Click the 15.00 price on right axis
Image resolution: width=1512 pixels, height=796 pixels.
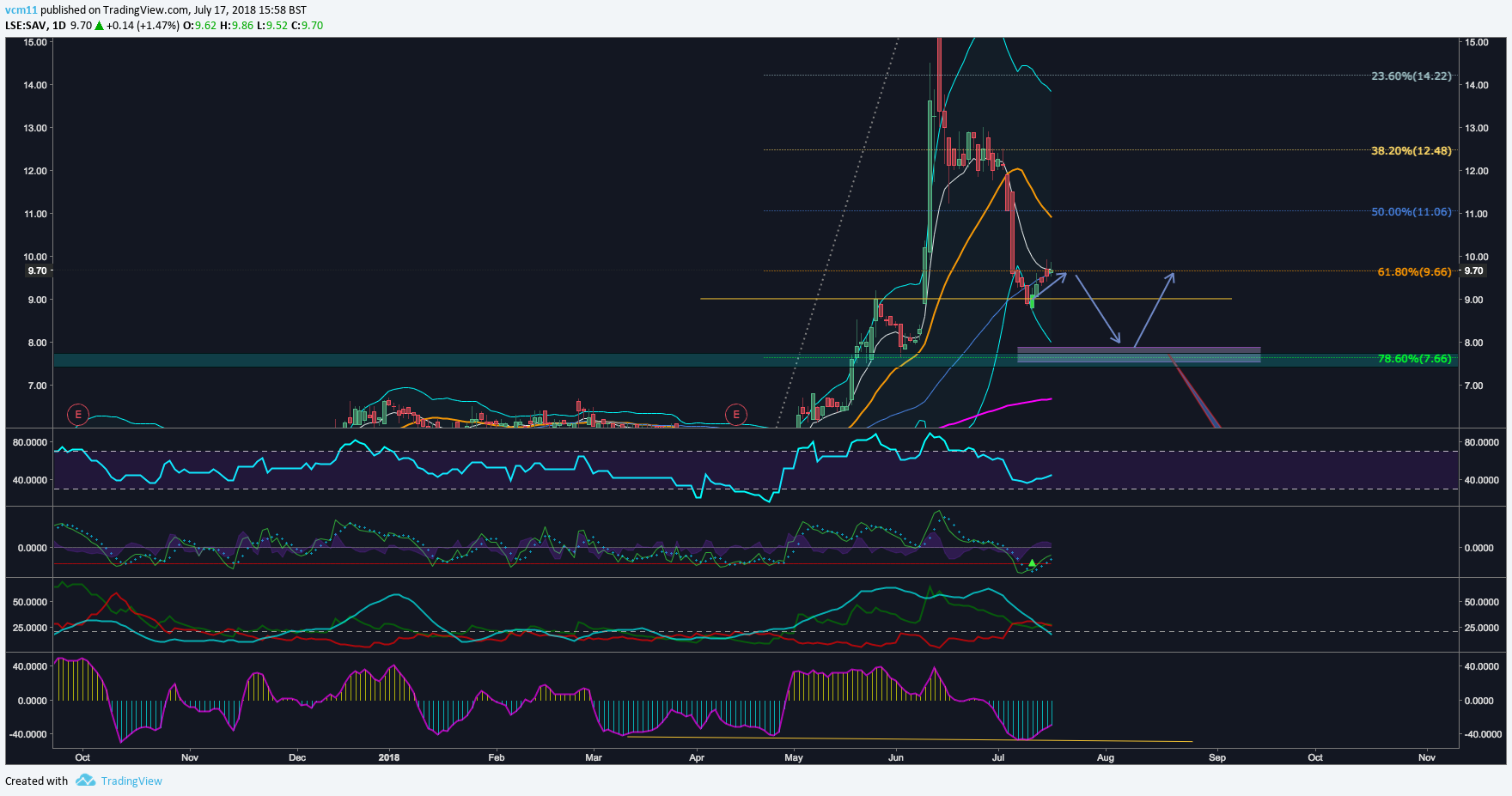tap(1477, 42)
